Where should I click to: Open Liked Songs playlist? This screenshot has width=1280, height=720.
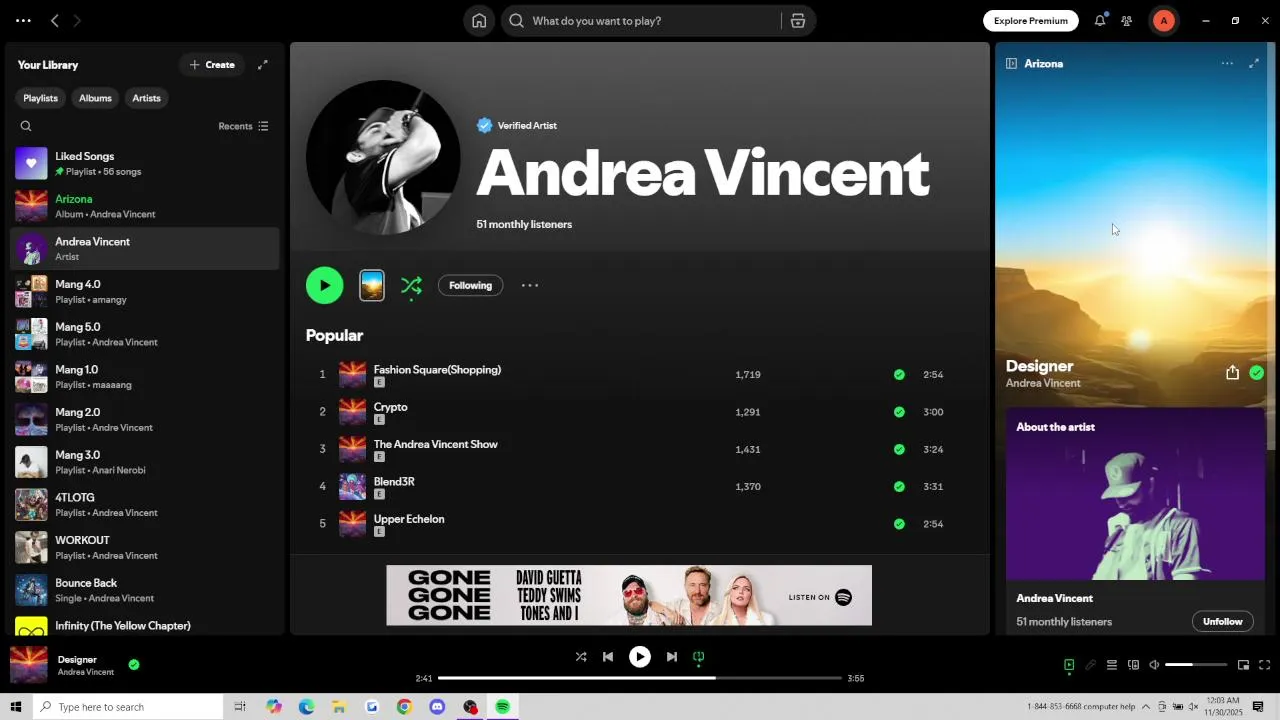click(x=145, y=163)
